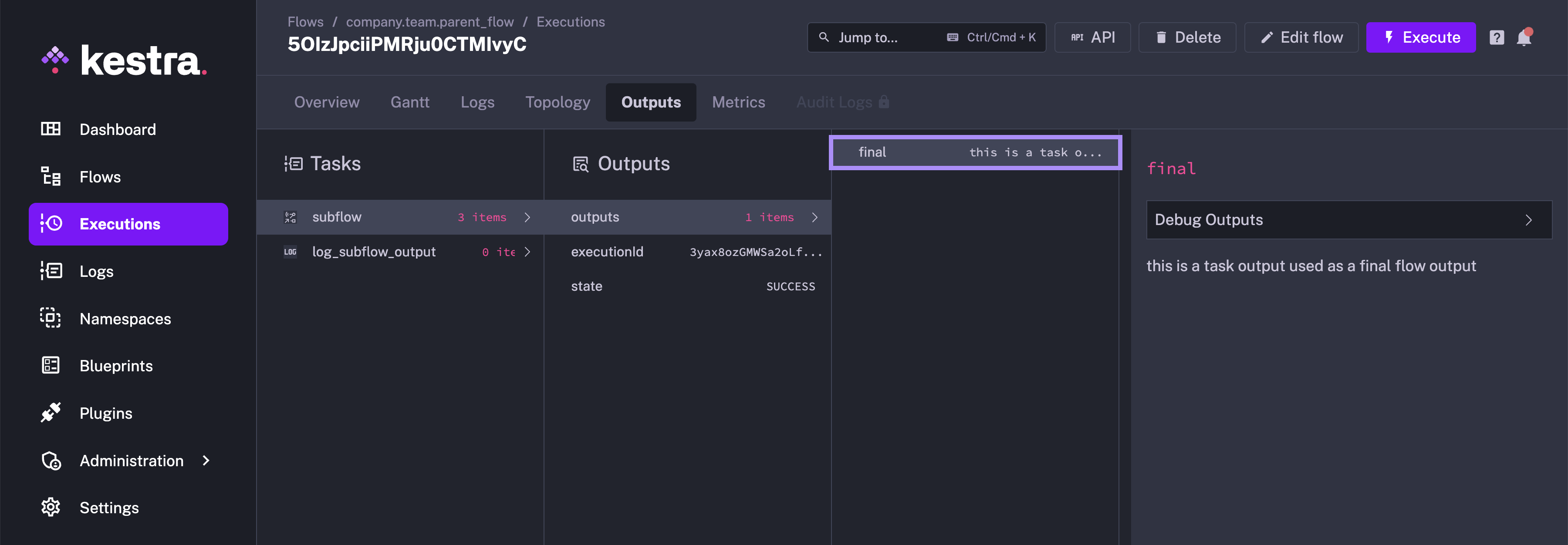The image size is (1568, 545).
Task: Select the Flows sidebar icon
Action: pyautogui.click(x=51, y=176)
